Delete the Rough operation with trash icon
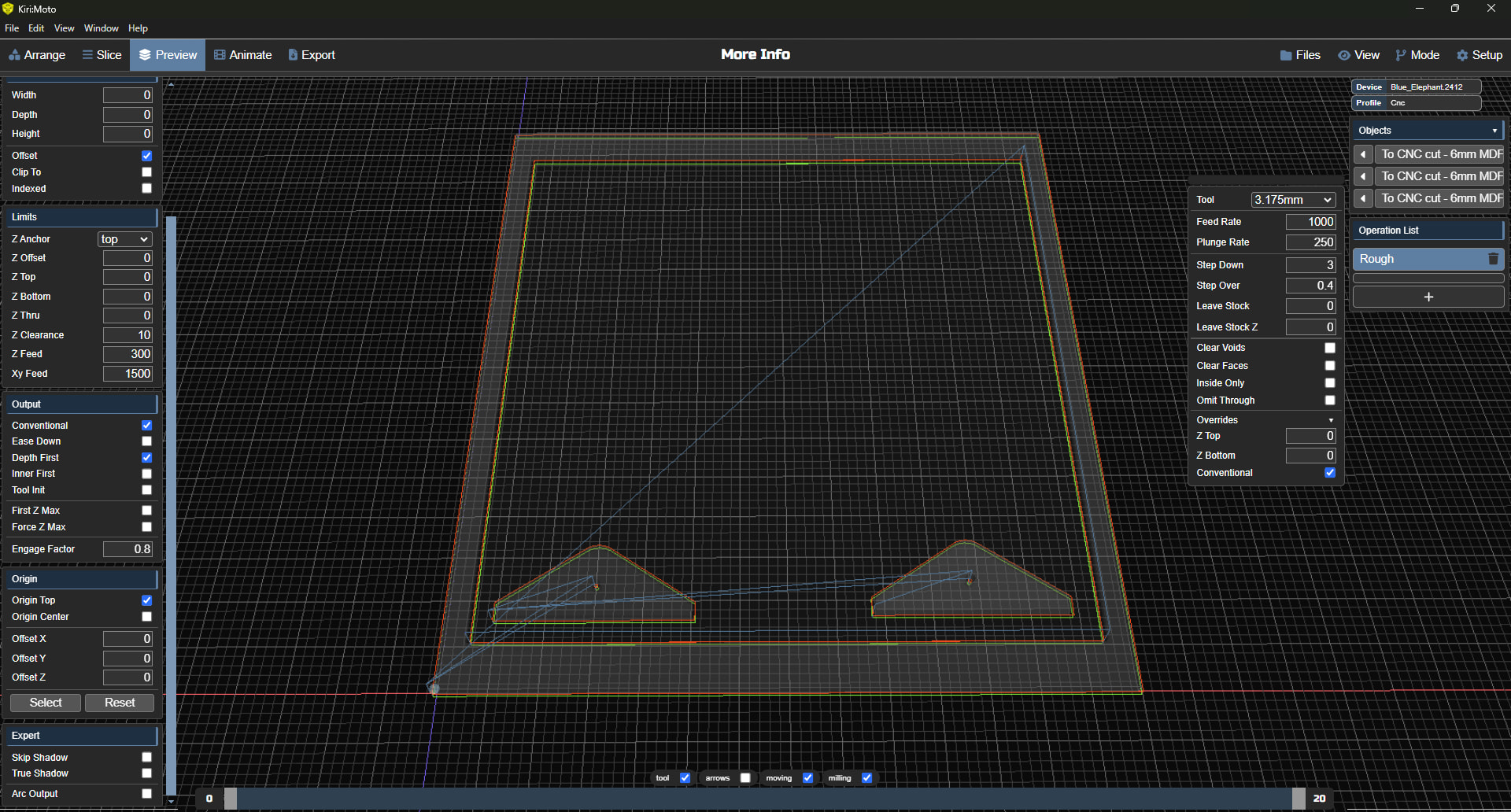The width and height of the screenshot is (1511, 812). (x=1493, y=259)
